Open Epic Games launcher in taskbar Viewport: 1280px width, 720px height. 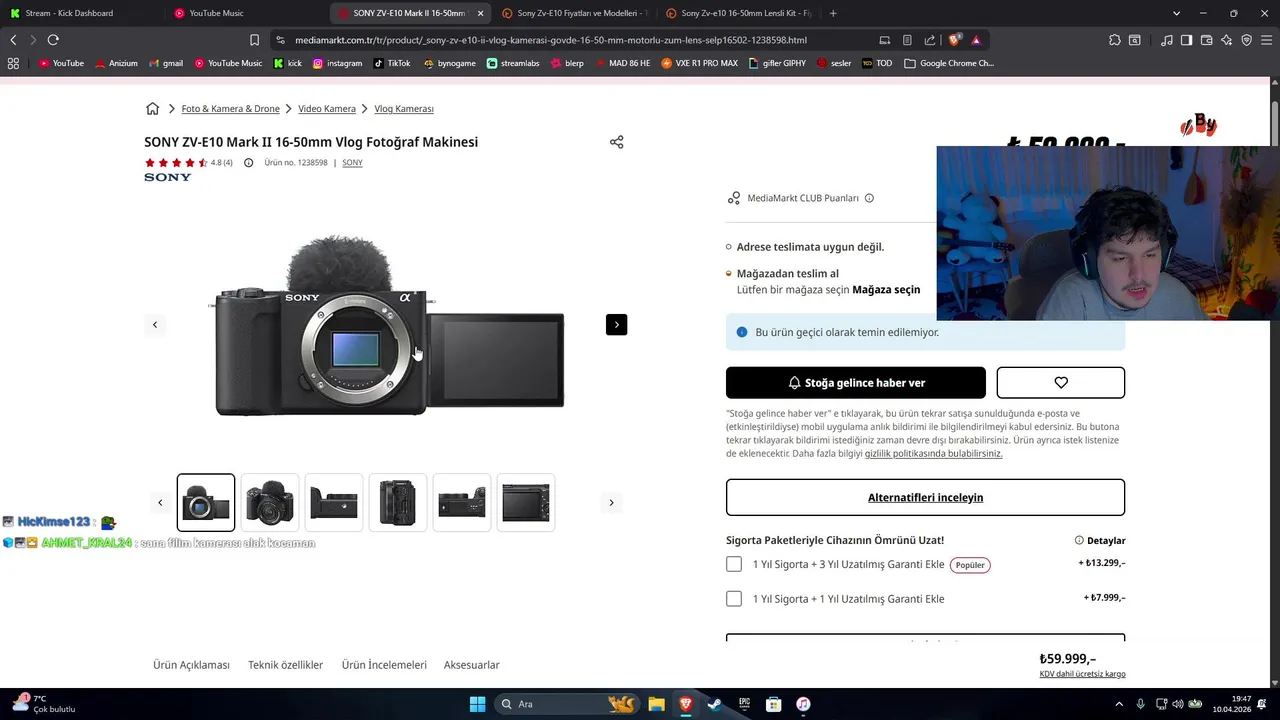(x=744, y=704)
